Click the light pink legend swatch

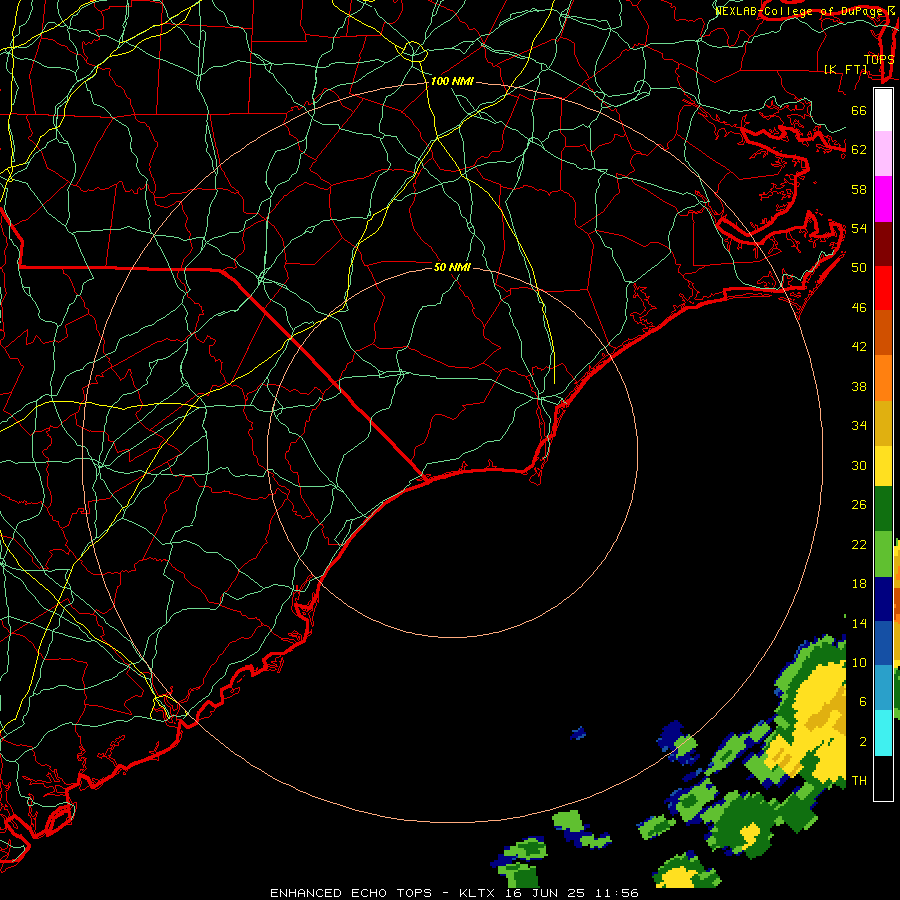[883, 154]
